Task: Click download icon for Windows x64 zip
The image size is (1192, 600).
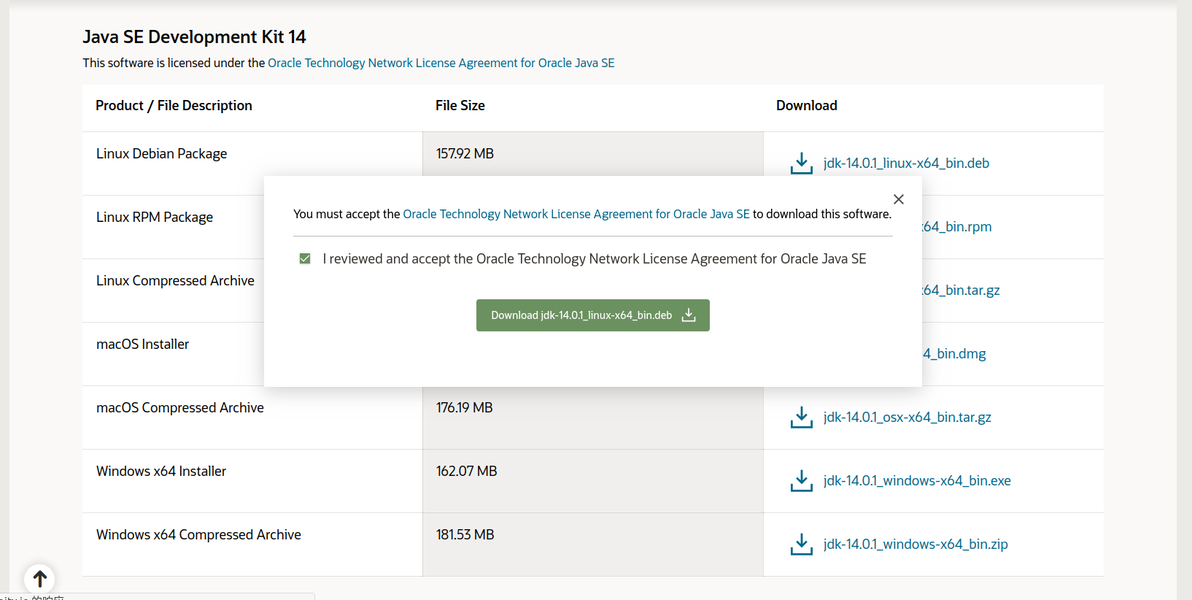Action: pos(801,544)
